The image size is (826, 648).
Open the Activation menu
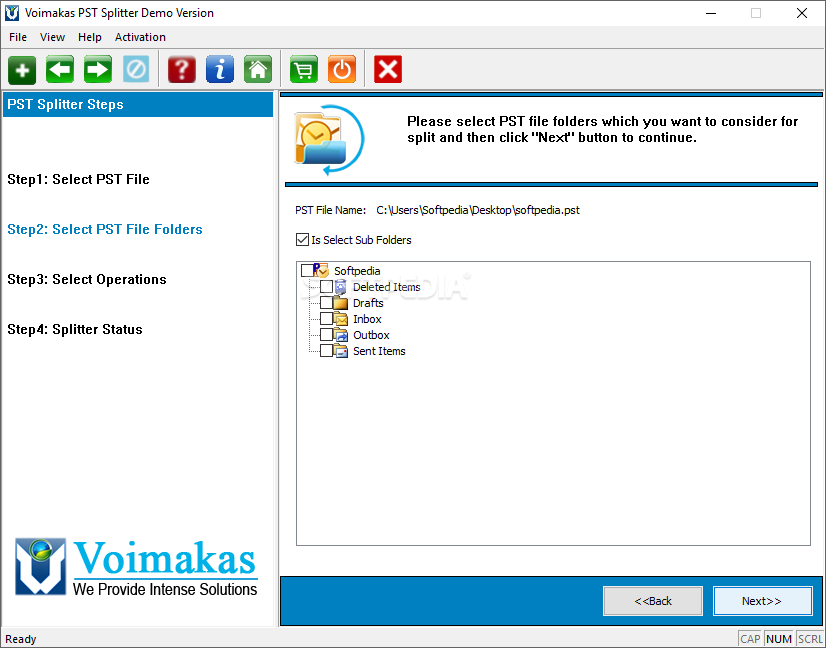tap(140, 37)
